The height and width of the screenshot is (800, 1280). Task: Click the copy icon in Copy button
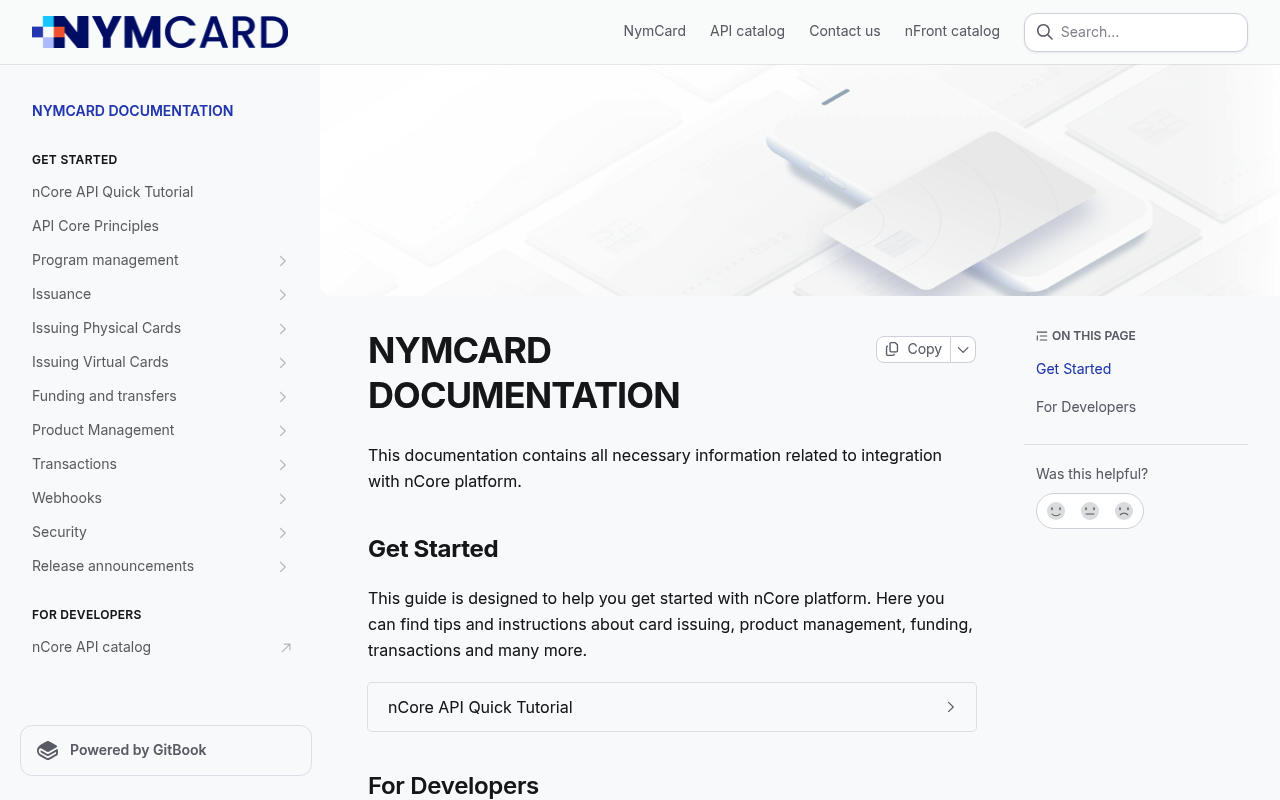pos(892,349)
